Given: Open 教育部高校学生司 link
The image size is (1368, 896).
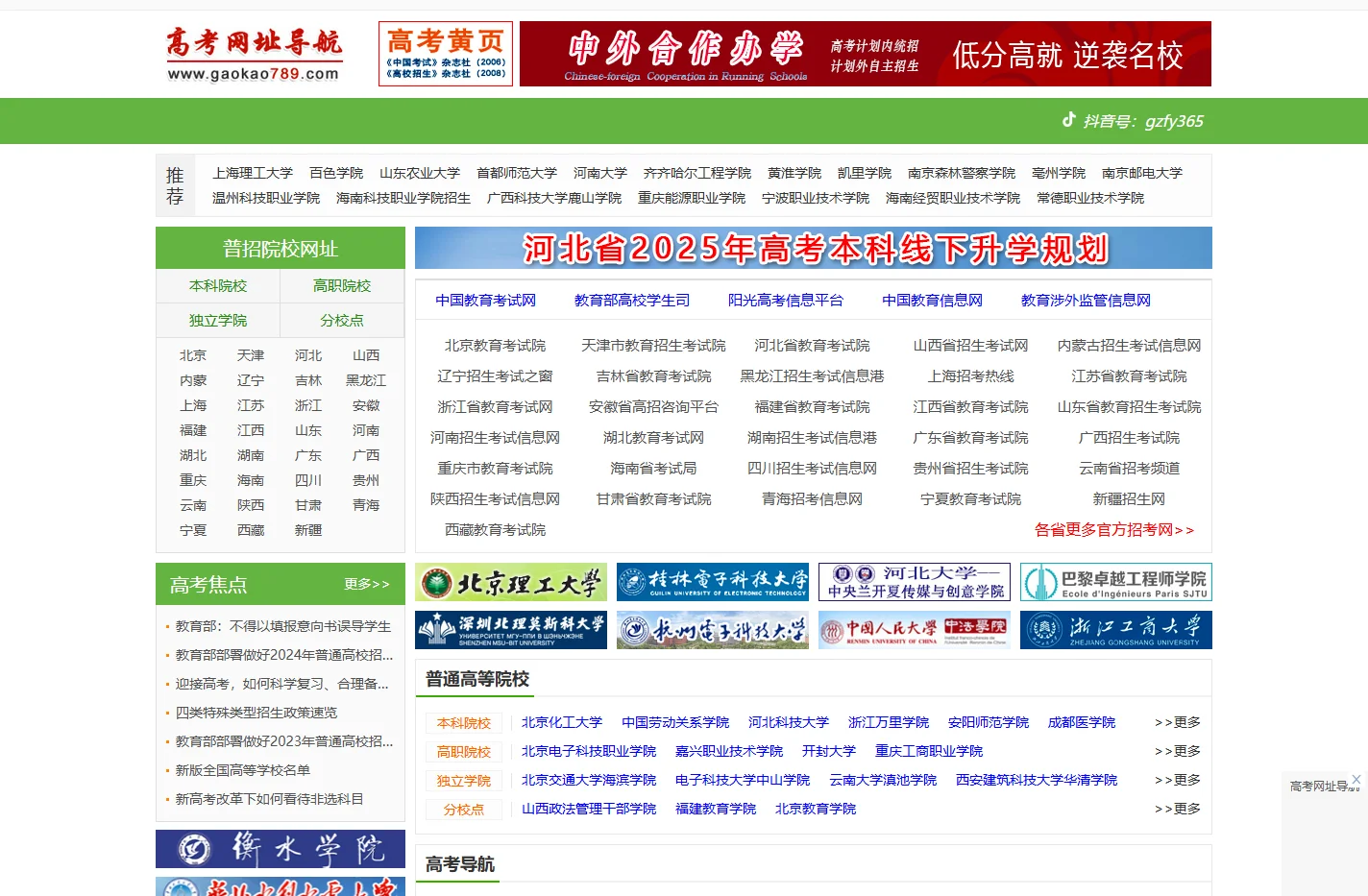Looking at the screenshot, I should tap(632, 301).
